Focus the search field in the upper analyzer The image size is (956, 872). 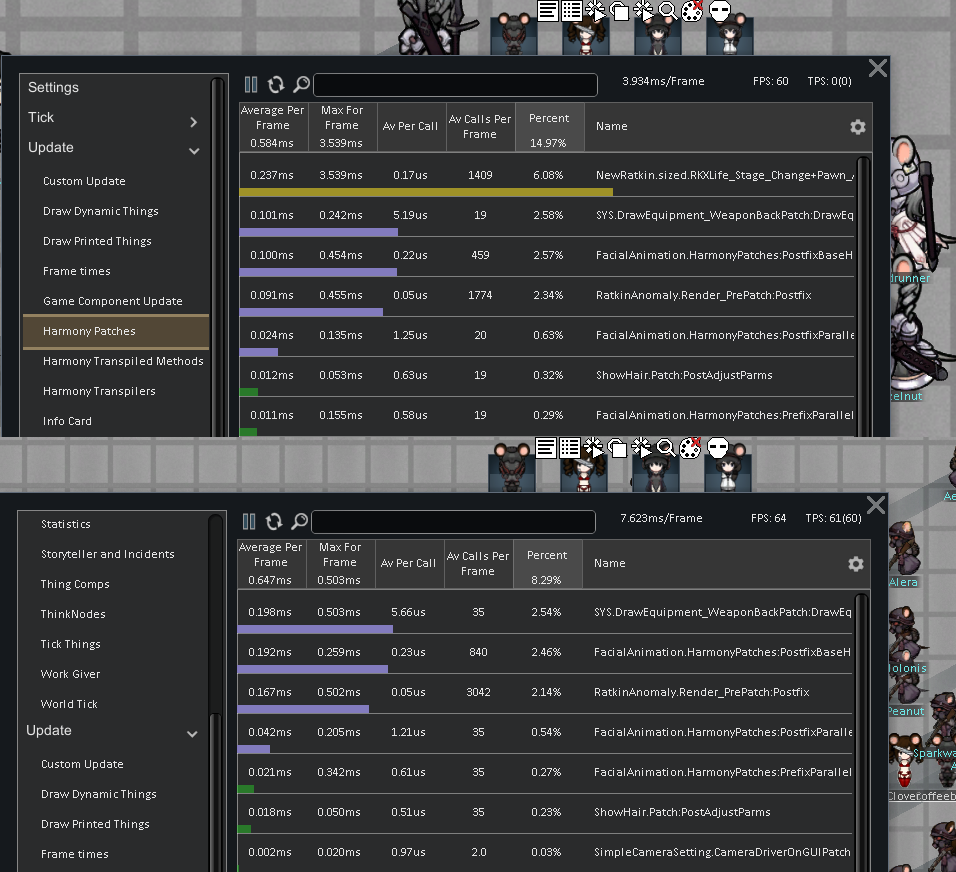coord(455,85)
